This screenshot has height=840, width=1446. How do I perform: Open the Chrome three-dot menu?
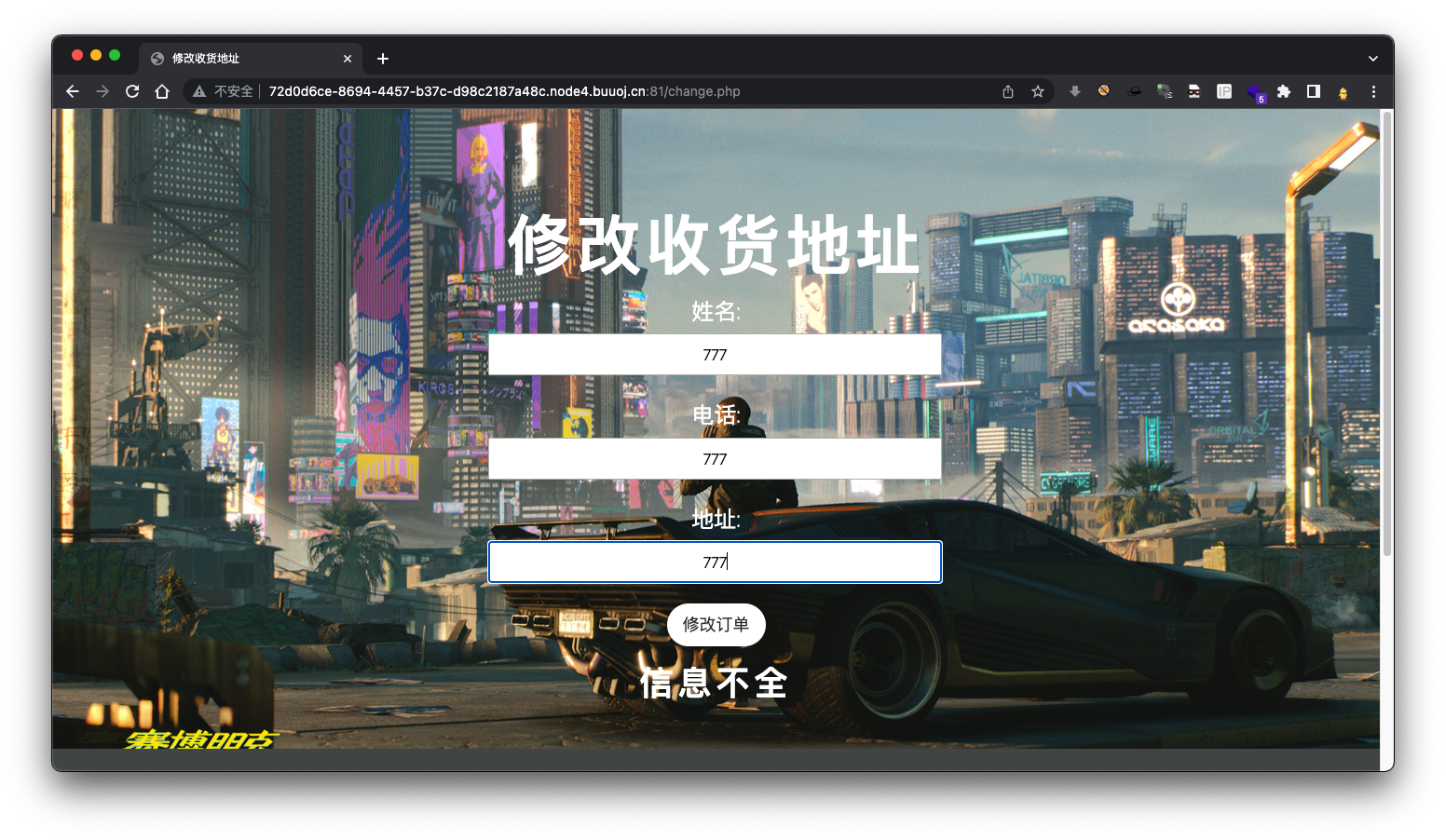[x=1373, y=91]
